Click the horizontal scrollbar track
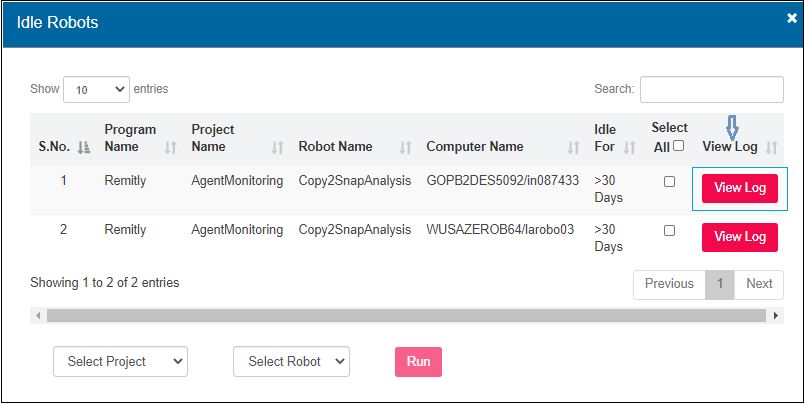 [x=400, y=315]
